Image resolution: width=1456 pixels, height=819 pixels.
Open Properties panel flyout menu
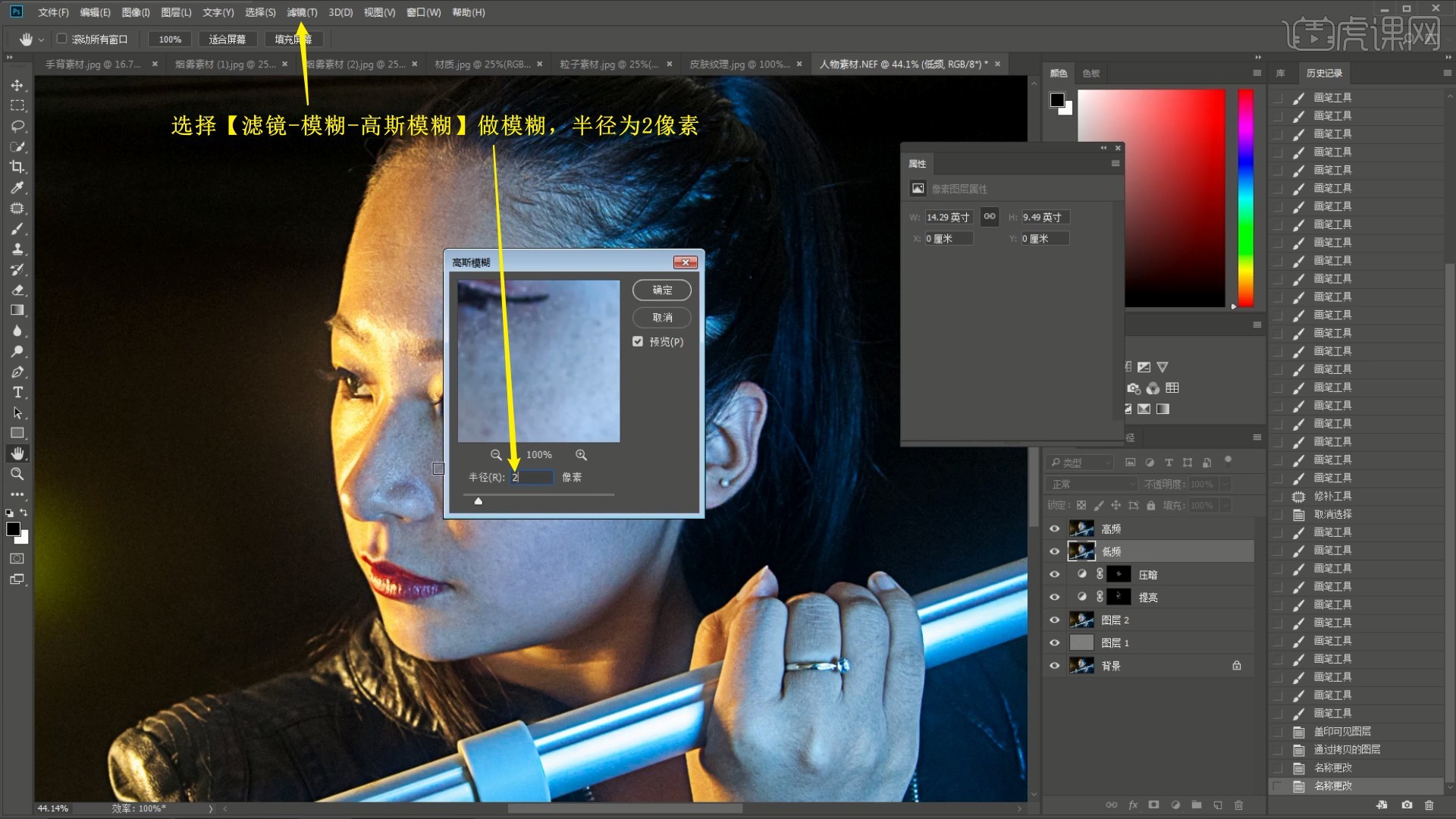click(x=1116, y=164)
